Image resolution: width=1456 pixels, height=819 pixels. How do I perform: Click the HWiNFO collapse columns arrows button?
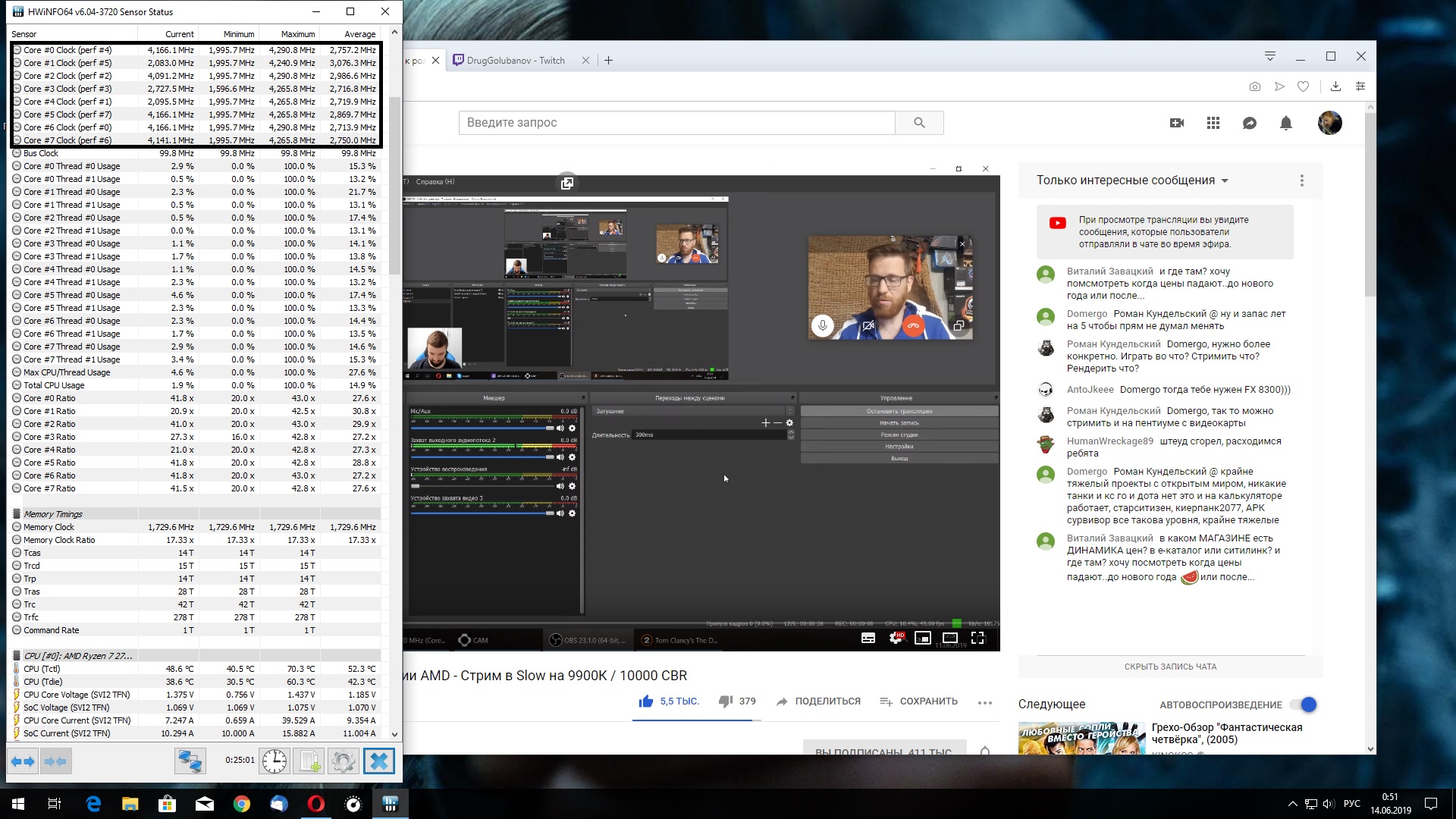tap(55, 761)
